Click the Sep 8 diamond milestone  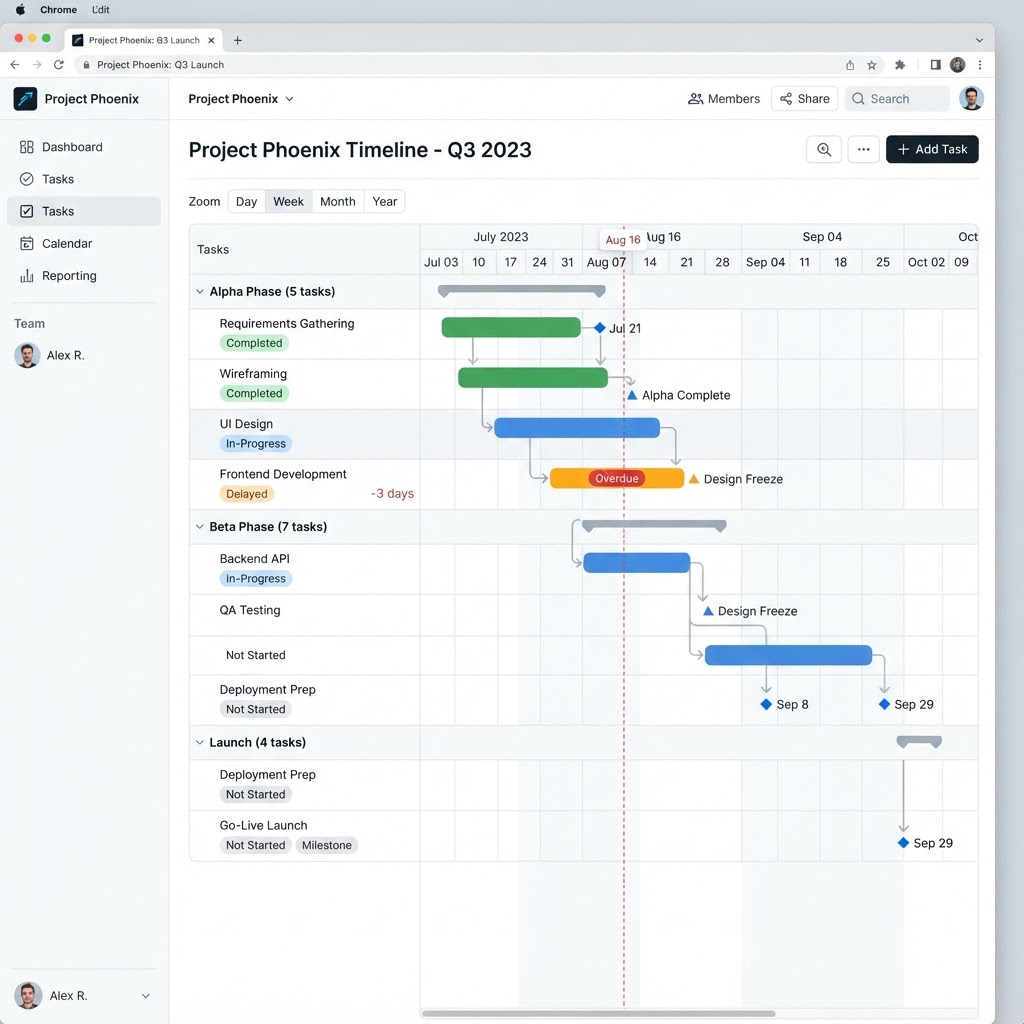766,704
